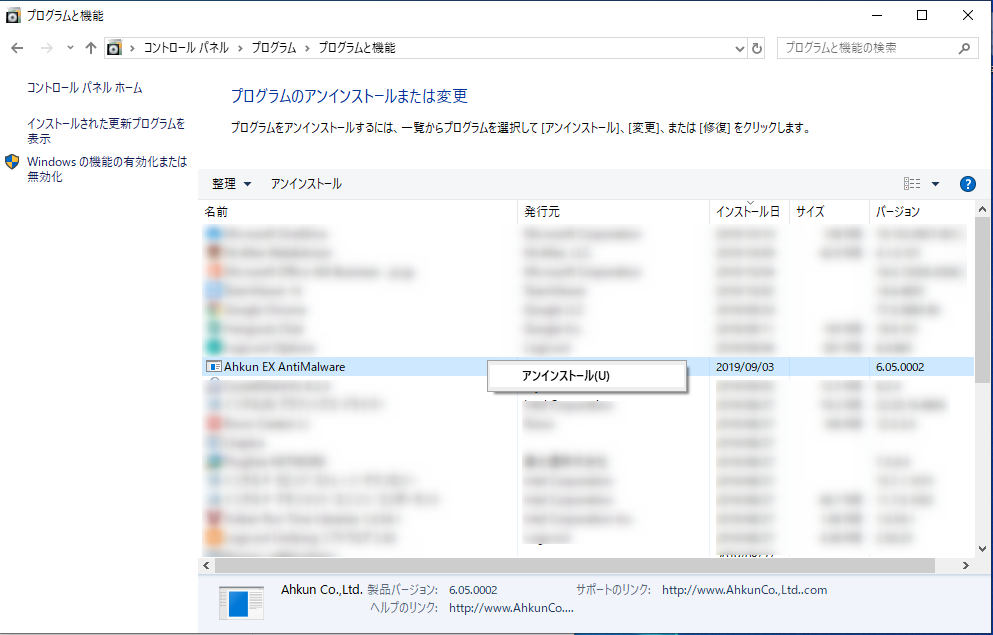Change view with the view icon
993x635 pixels.
tap(912, 184)
